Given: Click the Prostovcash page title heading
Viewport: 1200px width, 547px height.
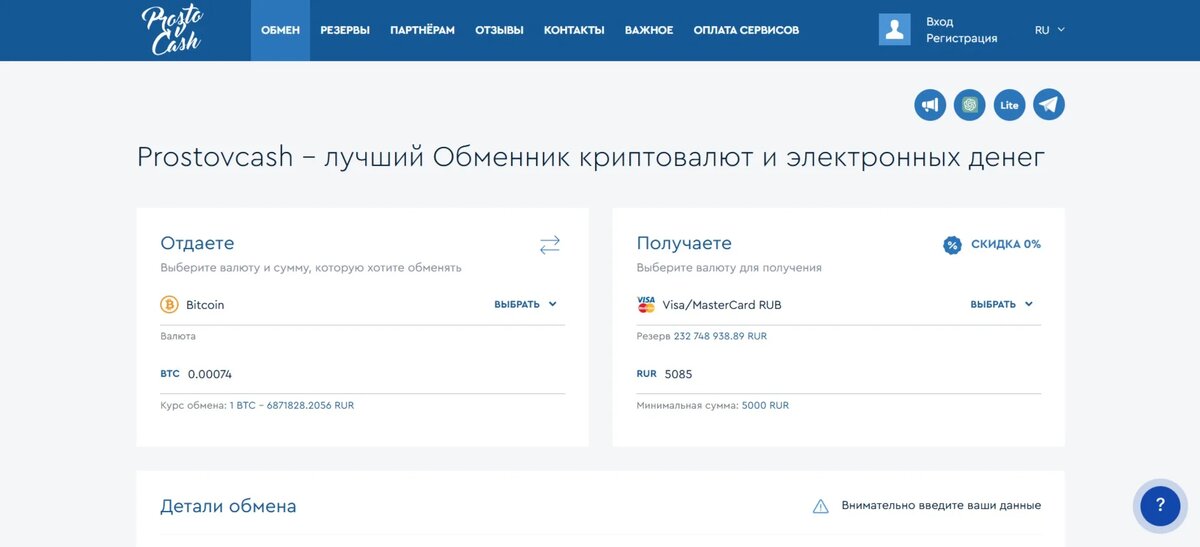Looking at the screenshot, I should click(591, 157).
